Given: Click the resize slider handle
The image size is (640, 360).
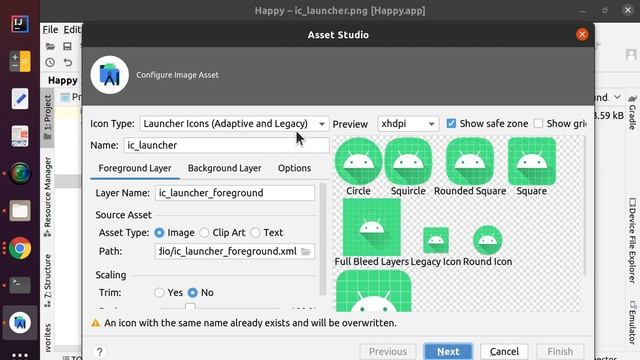Looking at the screenshot, I should [190, 307].
